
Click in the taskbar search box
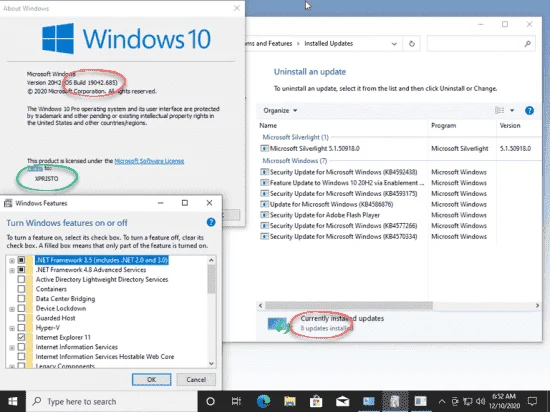[x=112, y=401]
